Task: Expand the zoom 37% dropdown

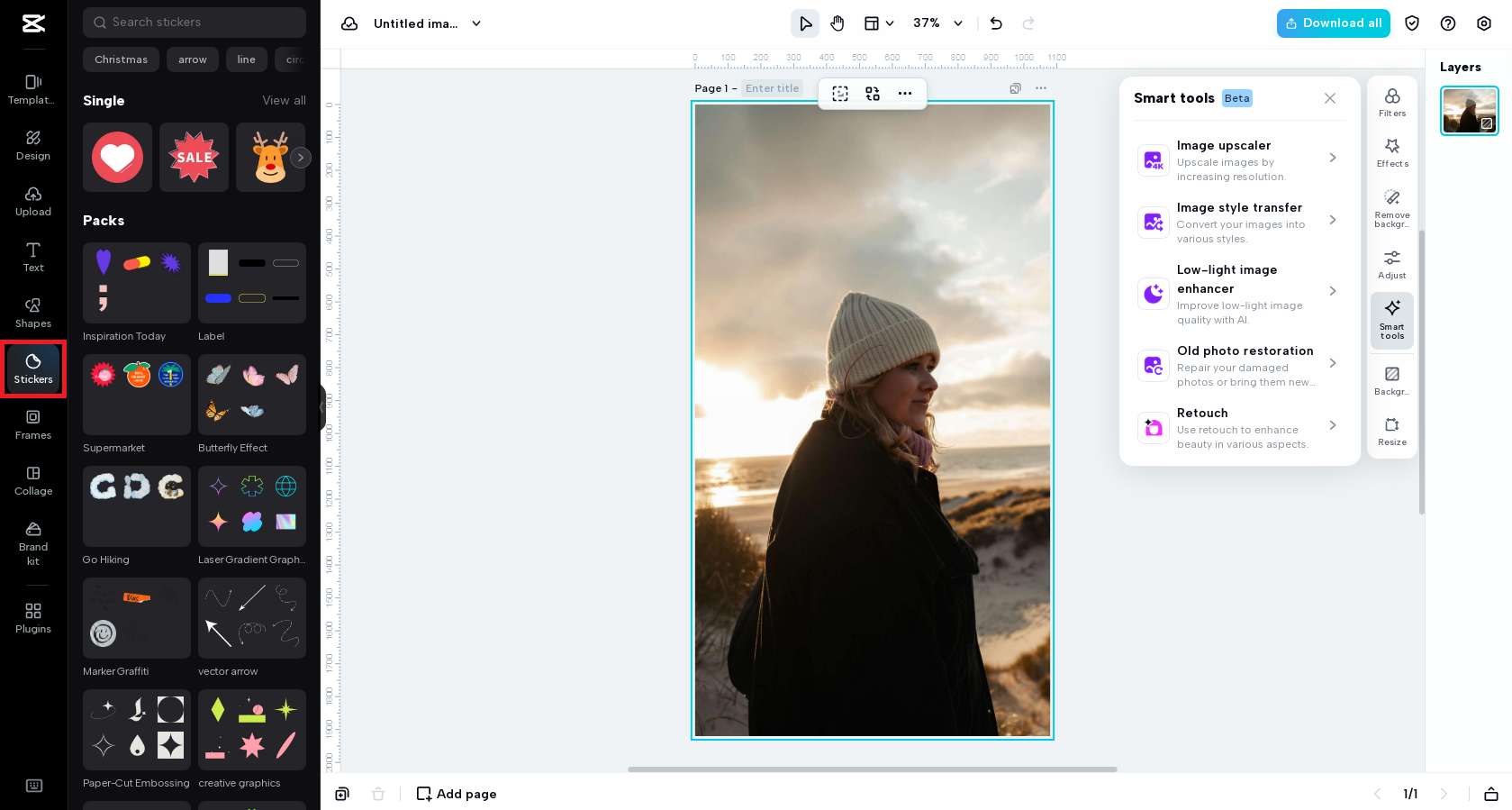Action: pos(958,23)
